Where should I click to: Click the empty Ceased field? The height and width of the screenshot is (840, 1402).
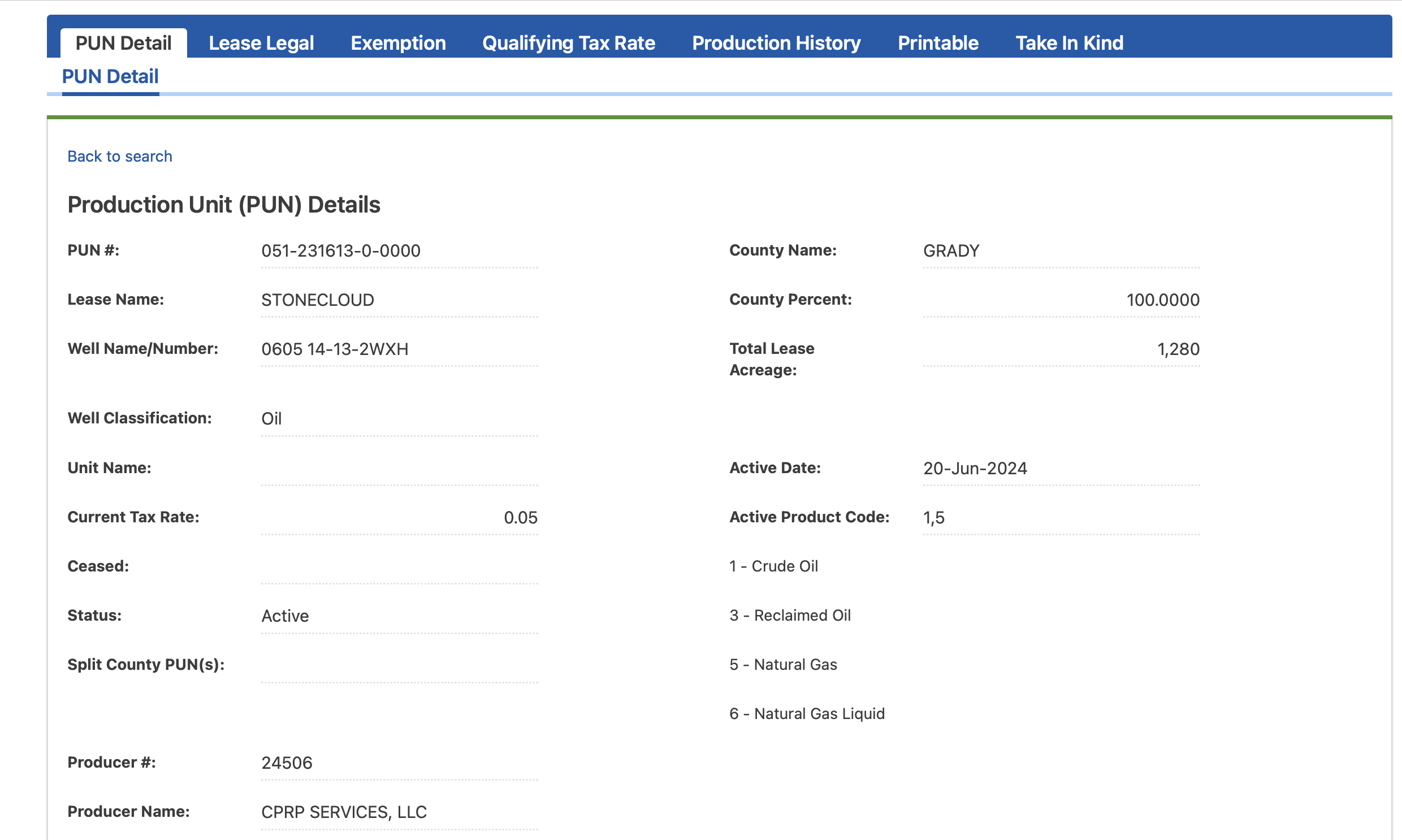point(399,568)
